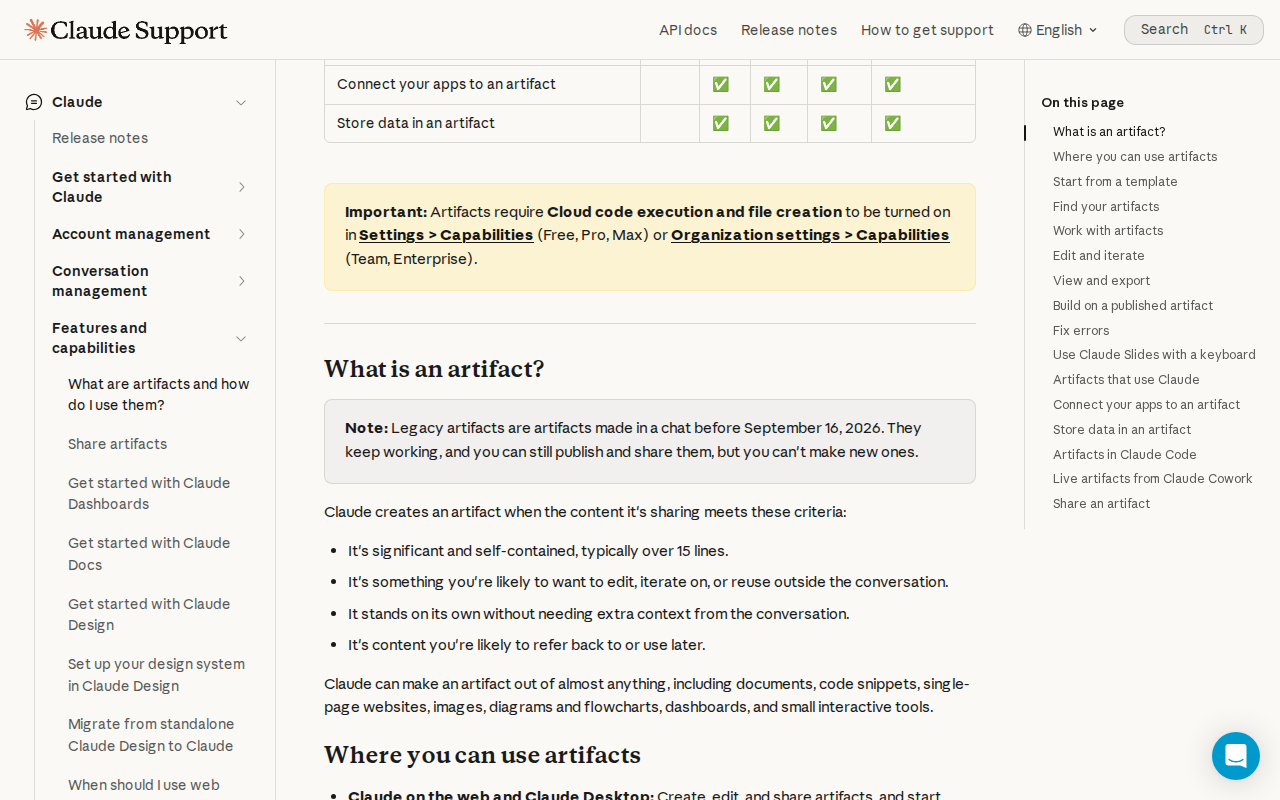
Task: Open Release notes in top navigation
Action: (x=789, y=30)
